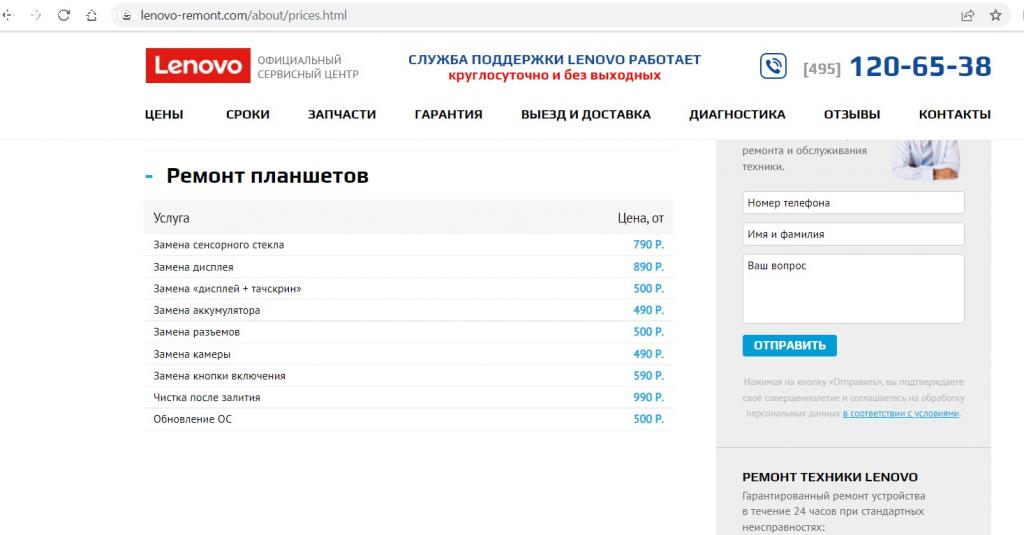Click the 890 Р. price
The image size is (1024, 535).
[x=648, y=267]
